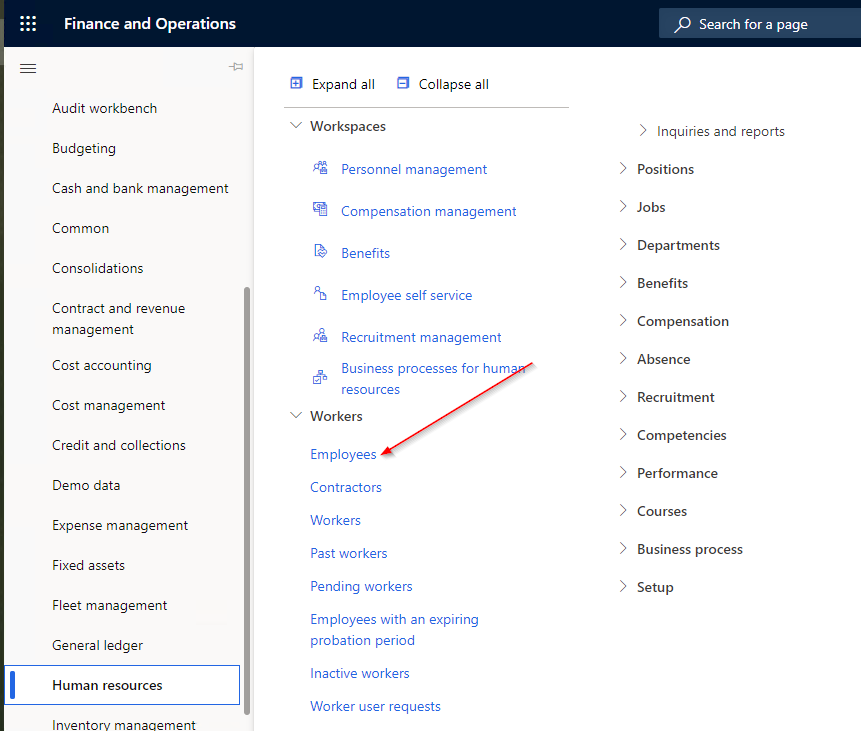This screenshot has height=731, width=861.
Task: Collapse the Workspaces section
Action: (x=295, y=126)
